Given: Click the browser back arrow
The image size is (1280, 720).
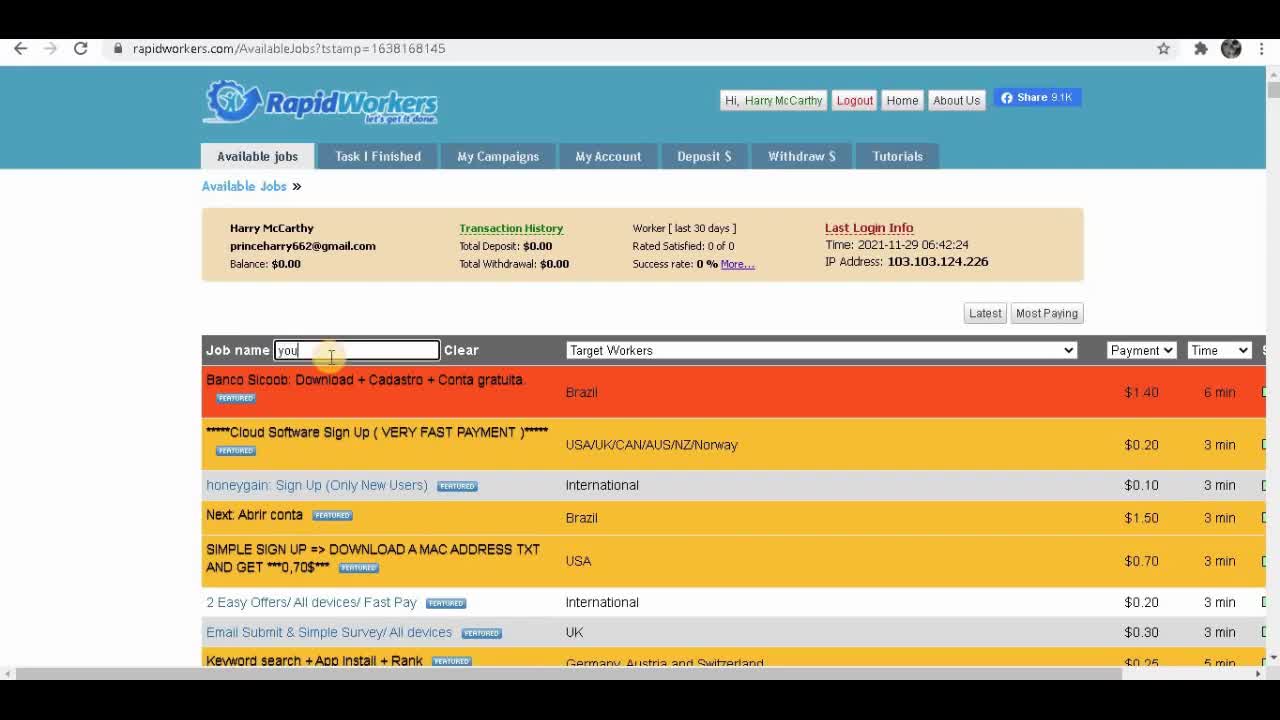Looking at the screenshot, I should point(20,48).
